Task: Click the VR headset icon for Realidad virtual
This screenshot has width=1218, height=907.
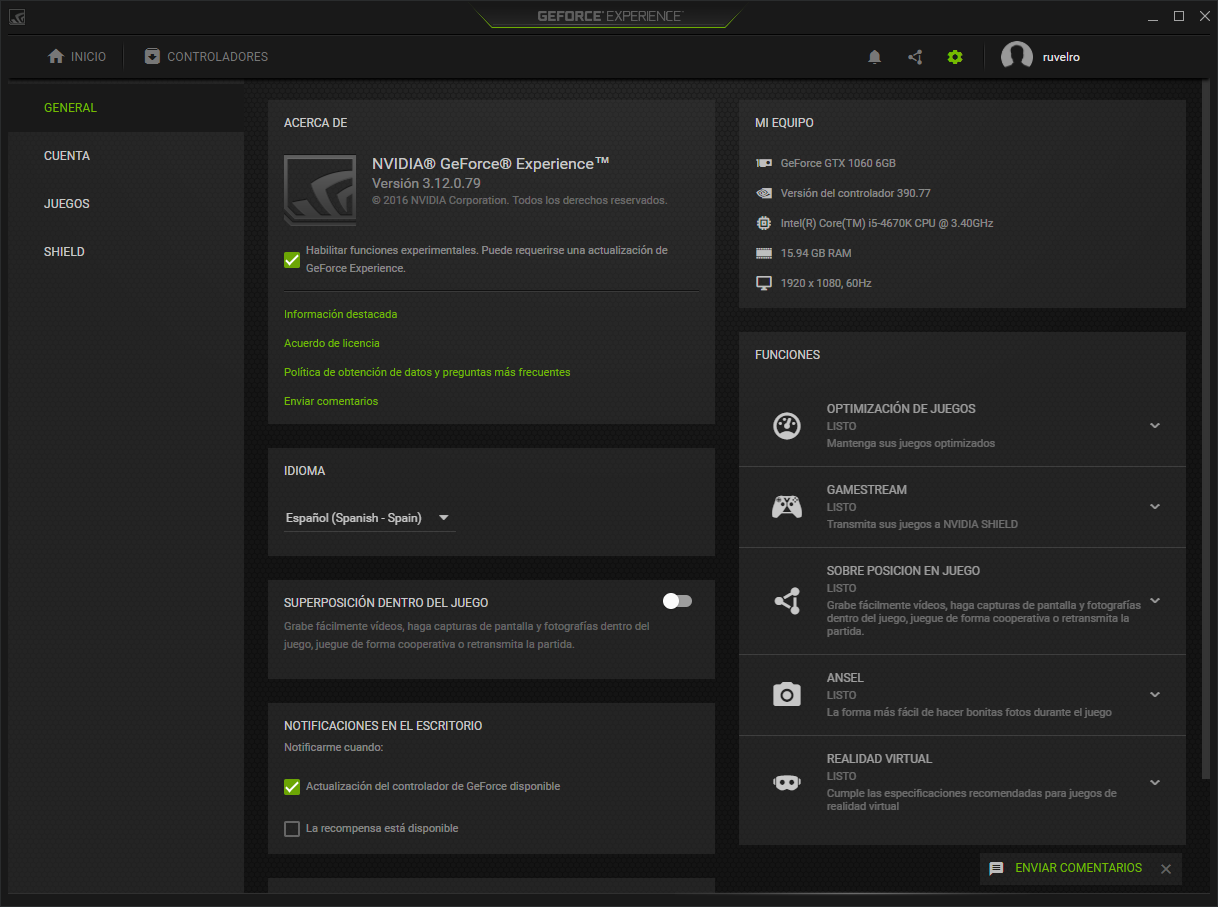Action: (787, 782)
